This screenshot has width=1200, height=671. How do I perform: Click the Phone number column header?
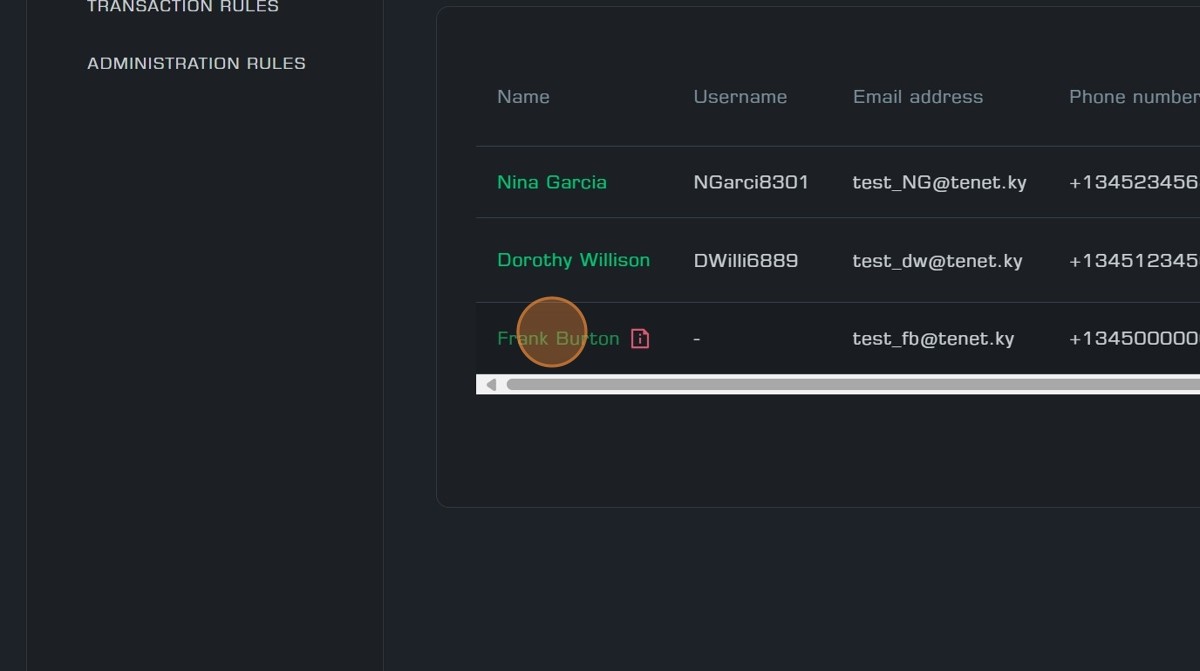[x=1134, y=97]
